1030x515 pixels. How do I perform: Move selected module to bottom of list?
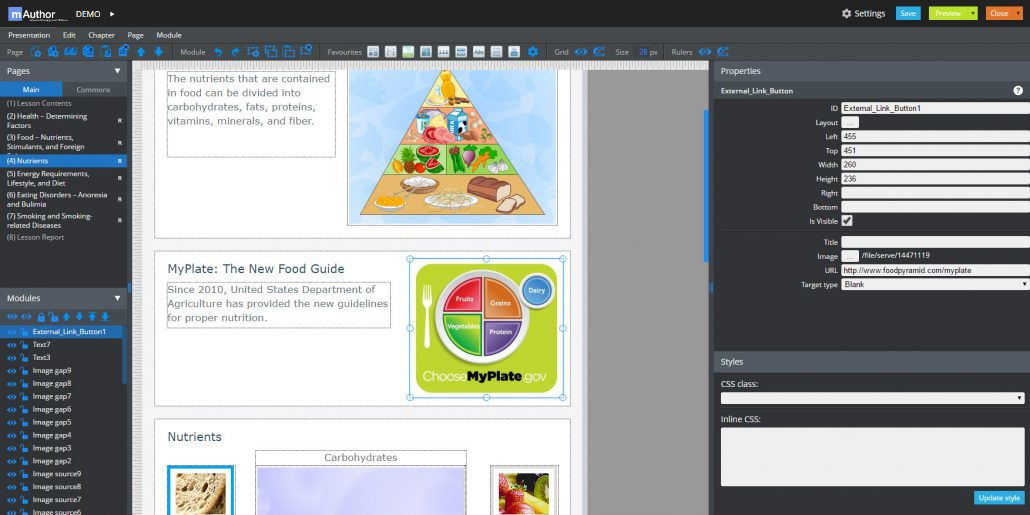point(105,317)
